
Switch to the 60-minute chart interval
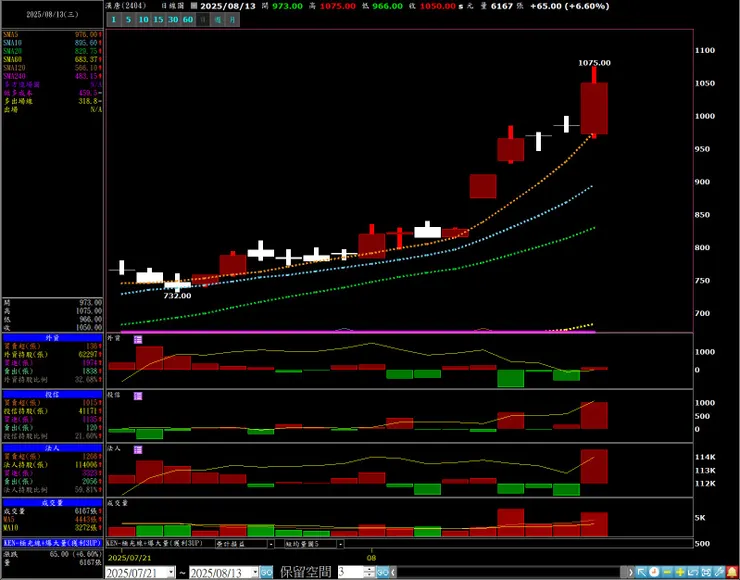(x=188, y=19)
